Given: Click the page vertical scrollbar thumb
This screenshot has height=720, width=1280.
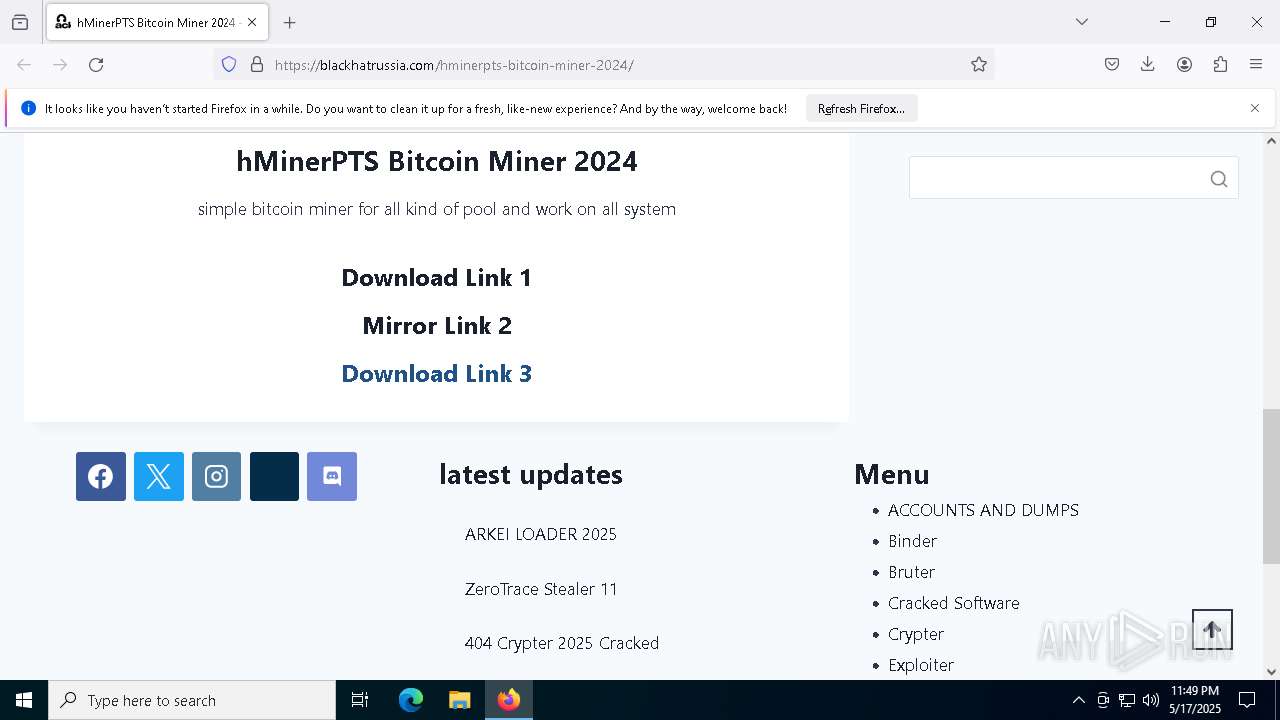Looking at the screenshot, I should coord(1271,487).
